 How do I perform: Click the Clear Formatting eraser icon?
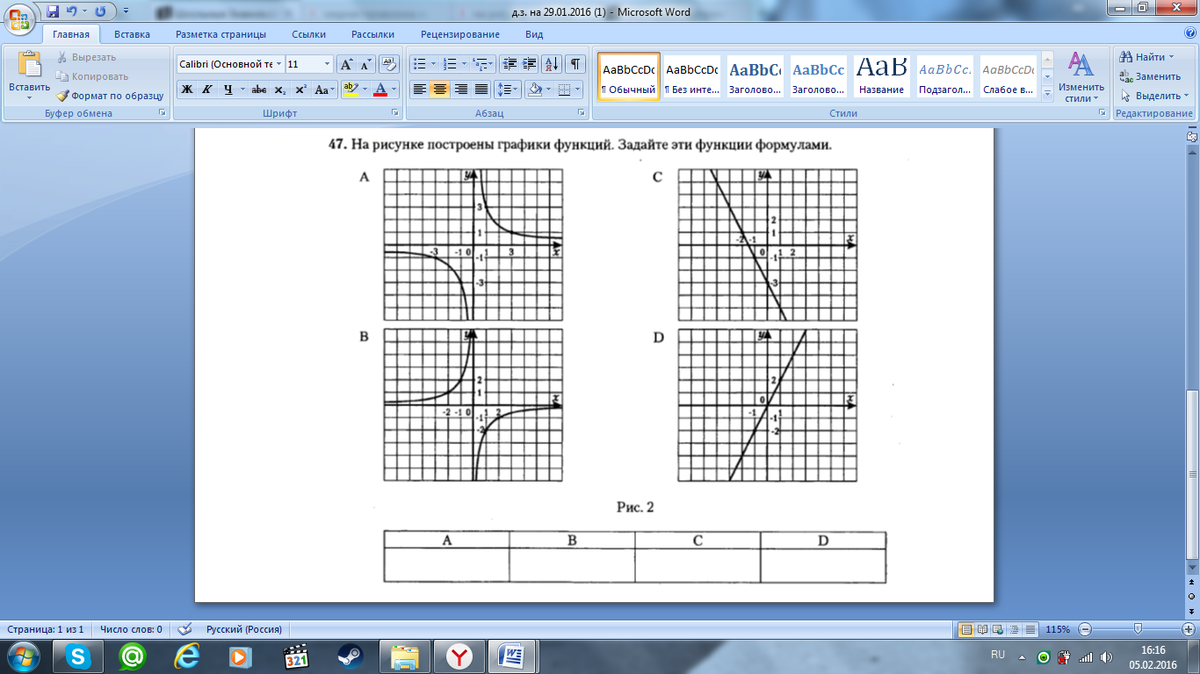click(x=390, y=64)
